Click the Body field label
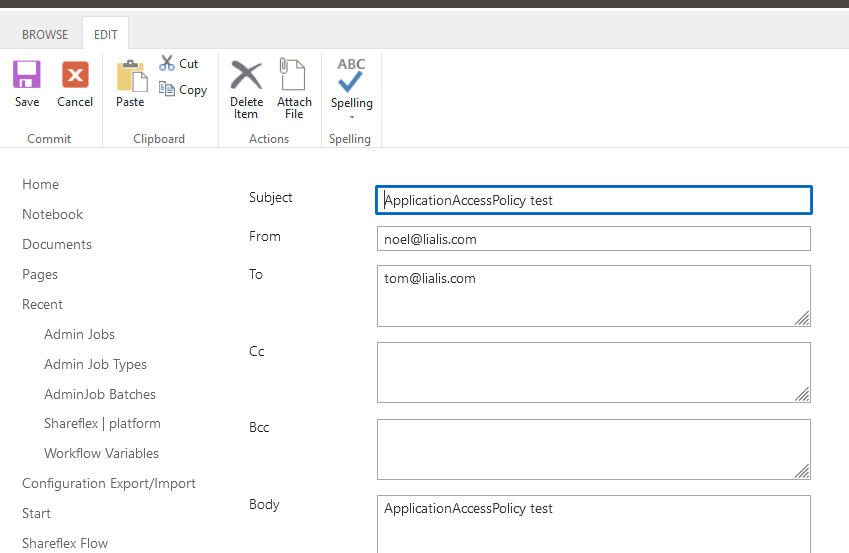 [264, 505]
